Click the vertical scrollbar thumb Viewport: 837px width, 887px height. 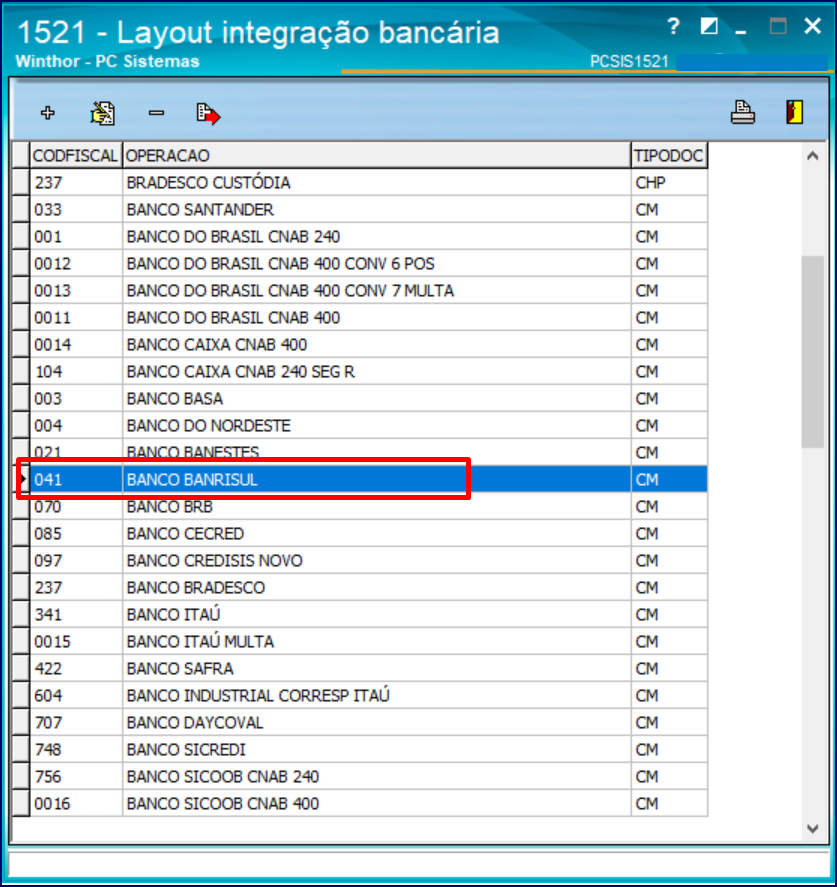pos(813,351)
